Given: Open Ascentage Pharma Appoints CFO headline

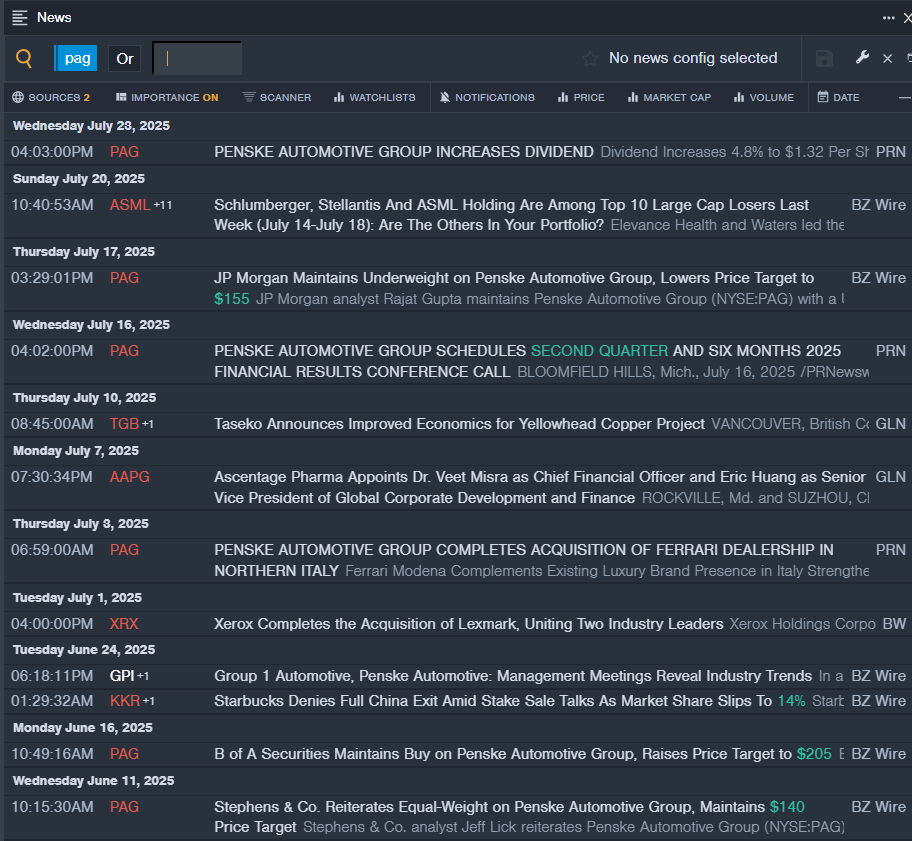Looking at the screenshot, I should [x=540, y=487].
